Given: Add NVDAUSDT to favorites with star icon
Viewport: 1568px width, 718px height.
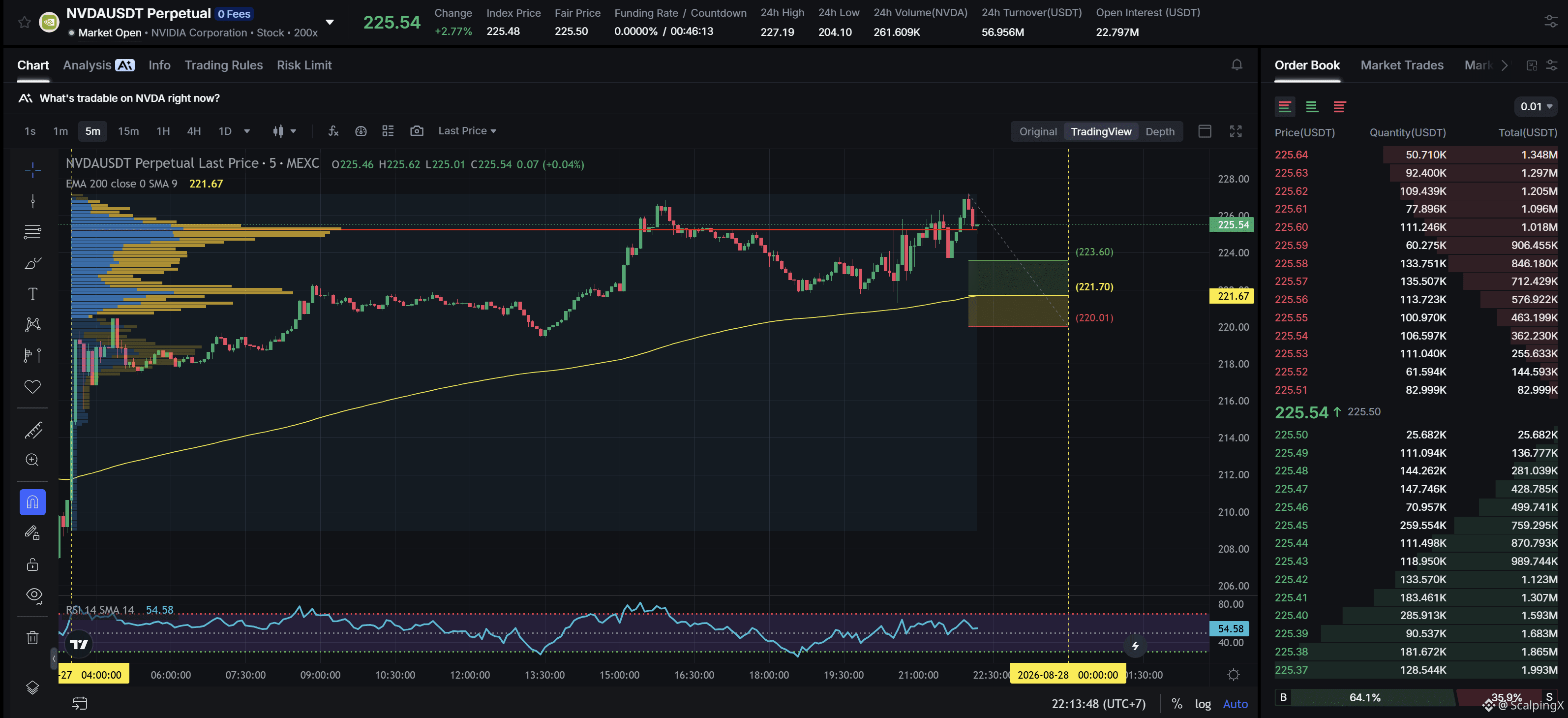Looking at the screenshot, I should pyautogui.click(x=25, y=23).
